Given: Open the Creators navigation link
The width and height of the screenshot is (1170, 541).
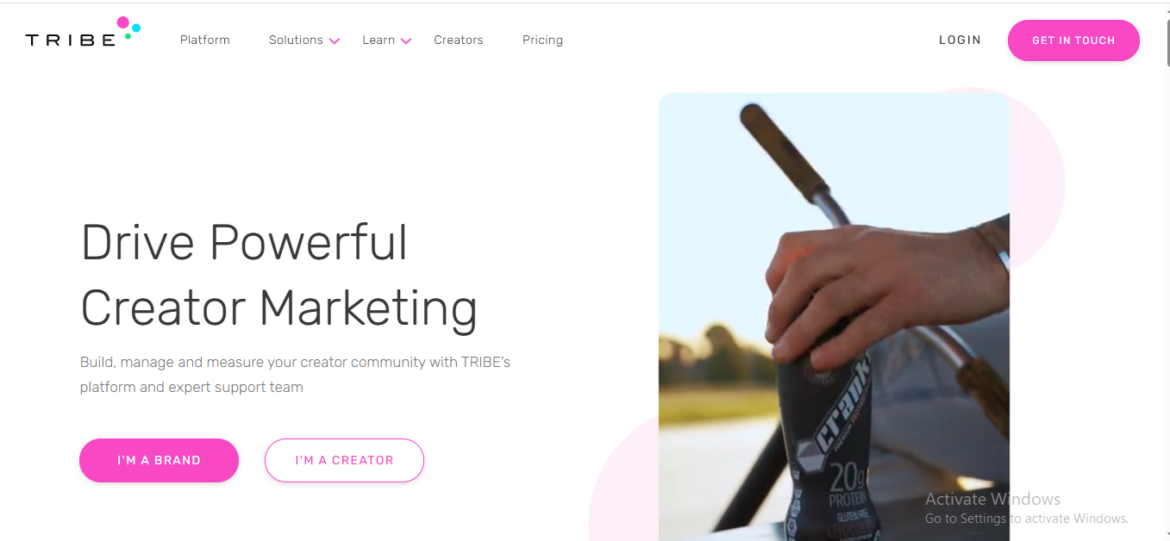Looking at the screenshot, I should coord(458,40).
